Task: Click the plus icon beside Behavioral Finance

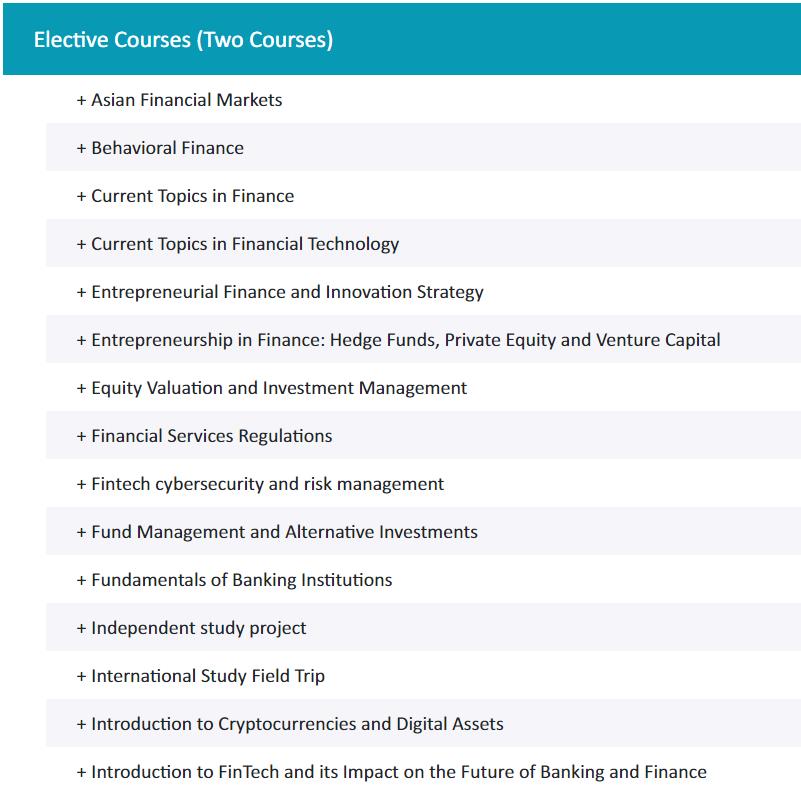Action: coord(82,148)
